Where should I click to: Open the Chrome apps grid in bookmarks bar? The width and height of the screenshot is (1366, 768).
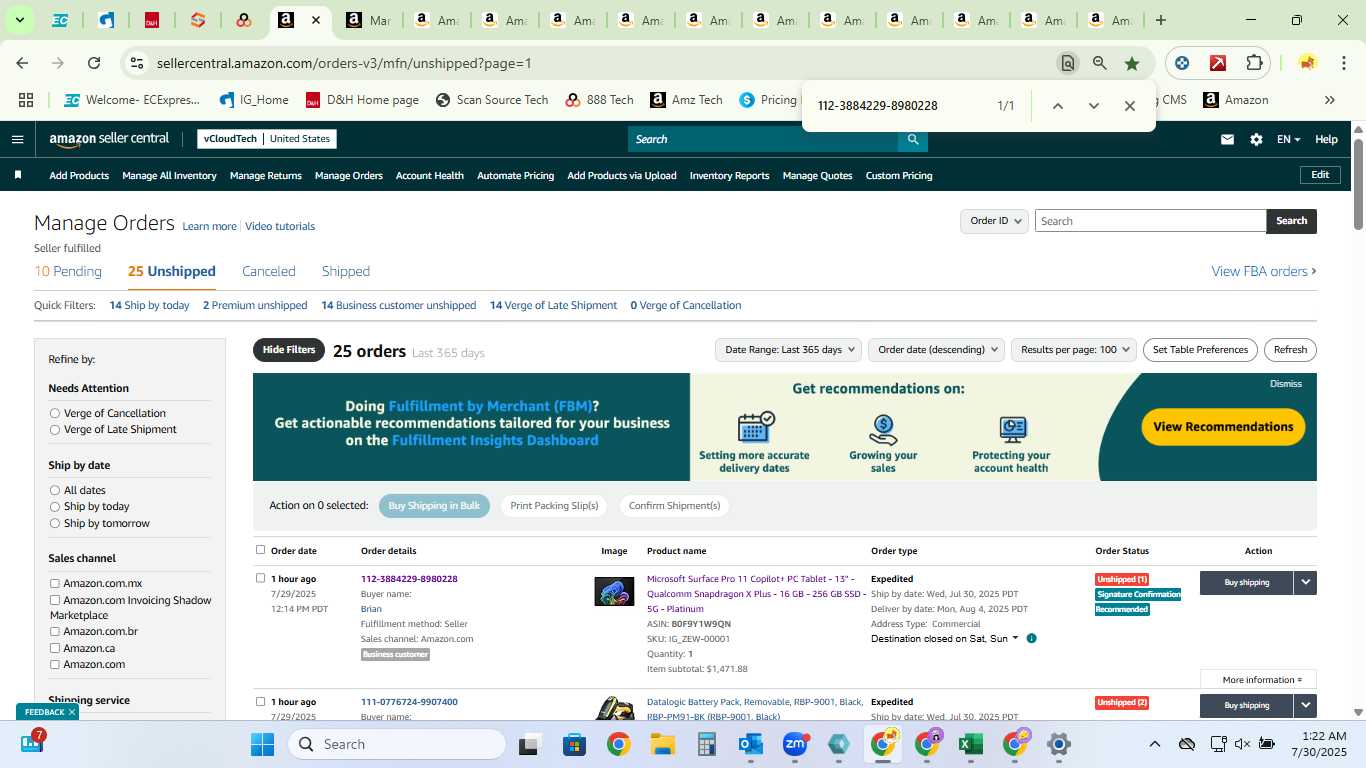click(x=26, y=100)
